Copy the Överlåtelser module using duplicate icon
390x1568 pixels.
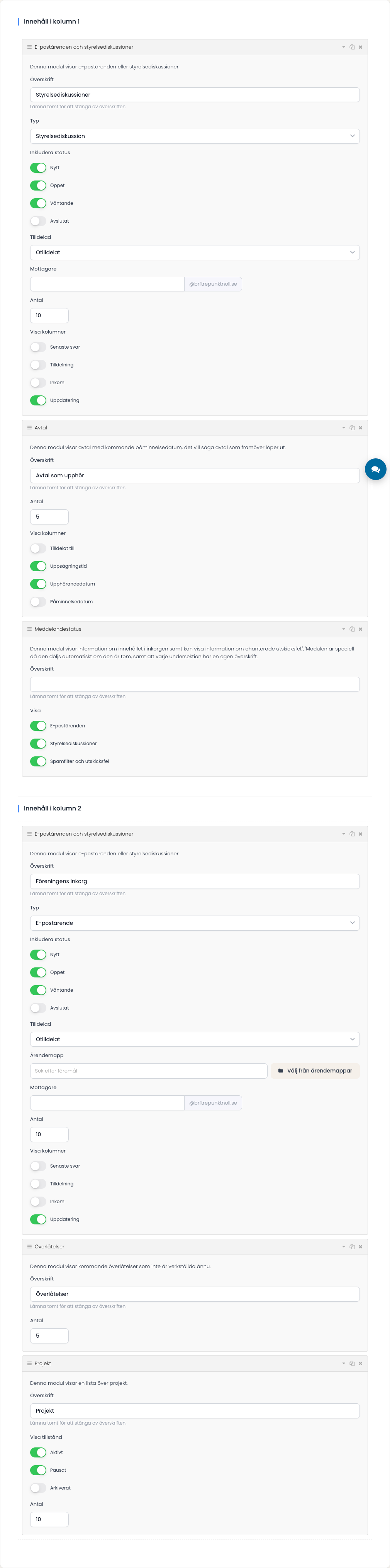[352, 1246]
